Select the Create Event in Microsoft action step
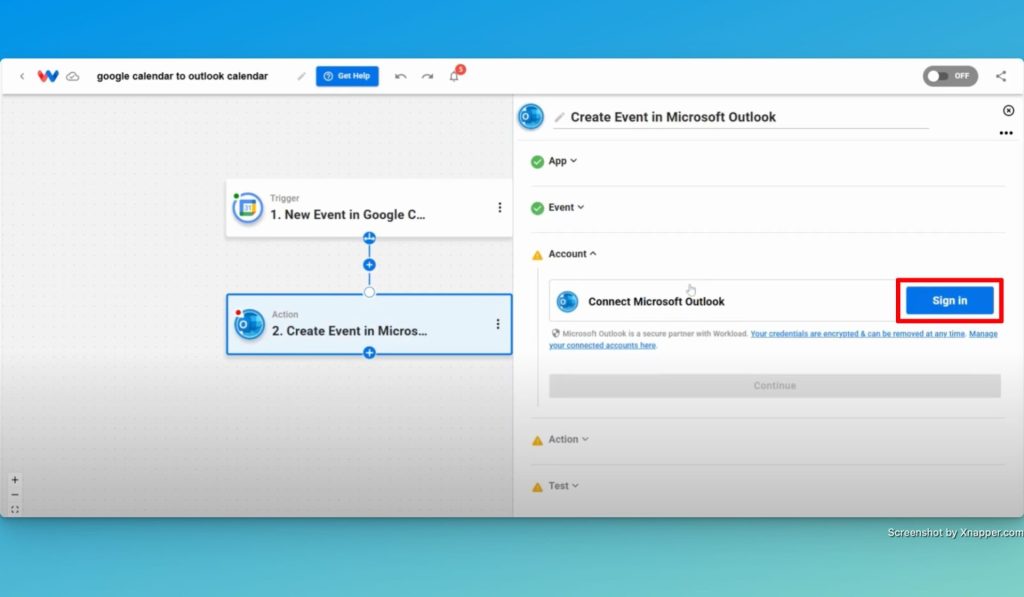 pos(369,324)
